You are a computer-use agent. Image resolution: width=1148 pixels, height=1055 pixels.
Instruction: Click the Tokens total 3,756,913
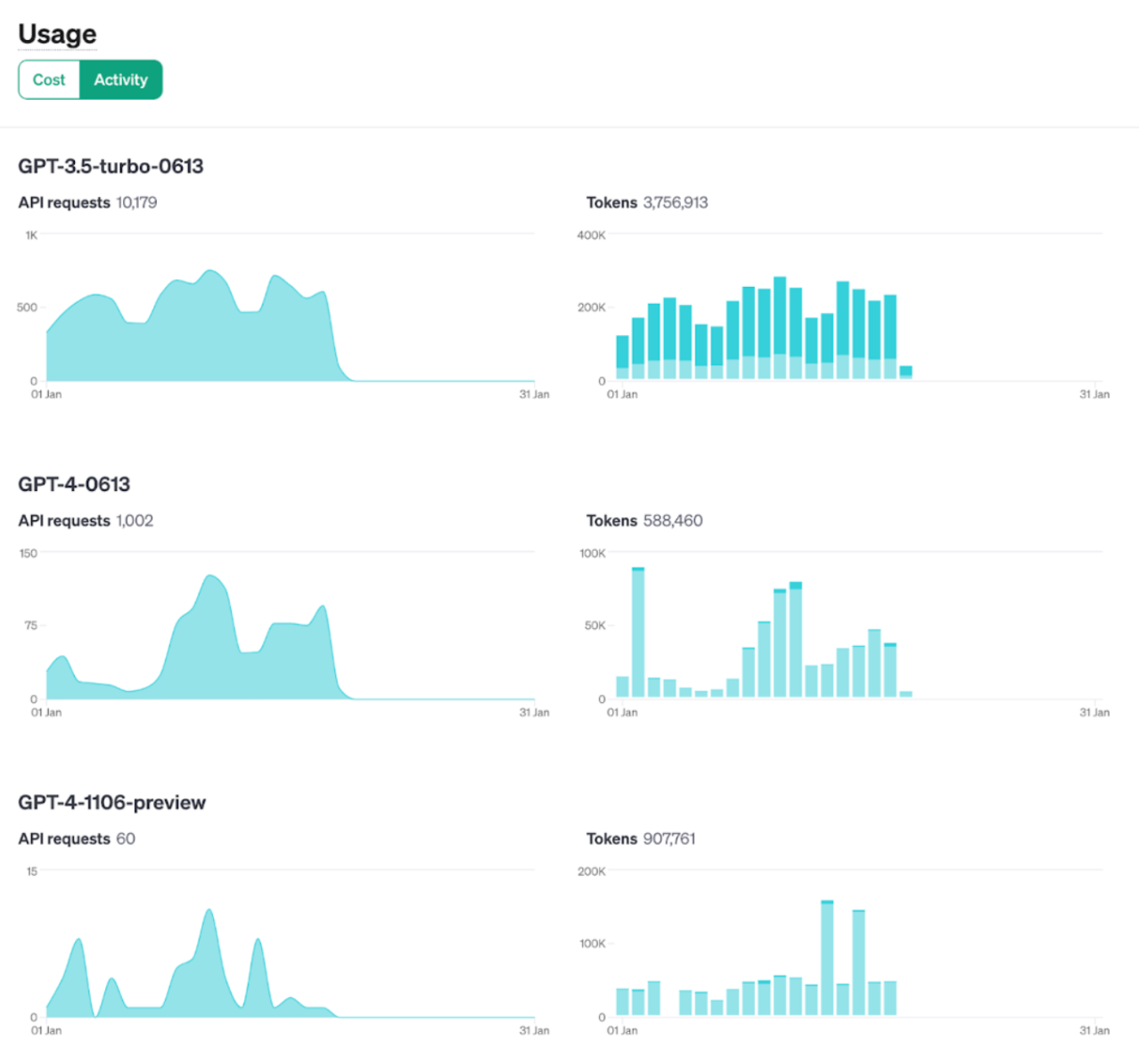click(x=675, y=203)
